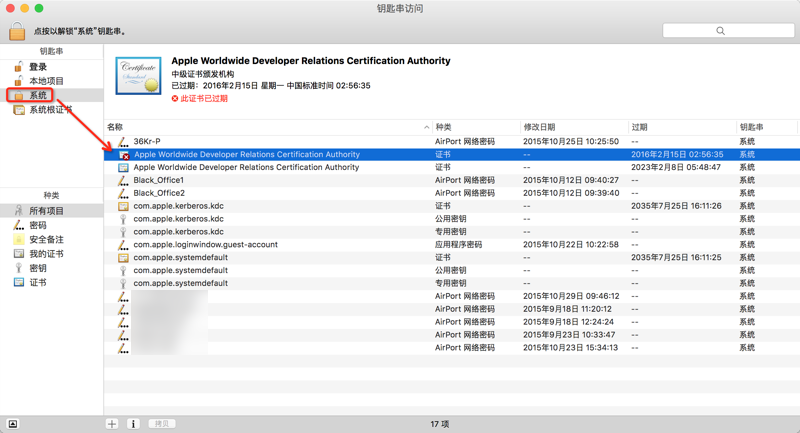
Task: Click the 密钥 key icon in sidebar
Action: tap(19, 268)
